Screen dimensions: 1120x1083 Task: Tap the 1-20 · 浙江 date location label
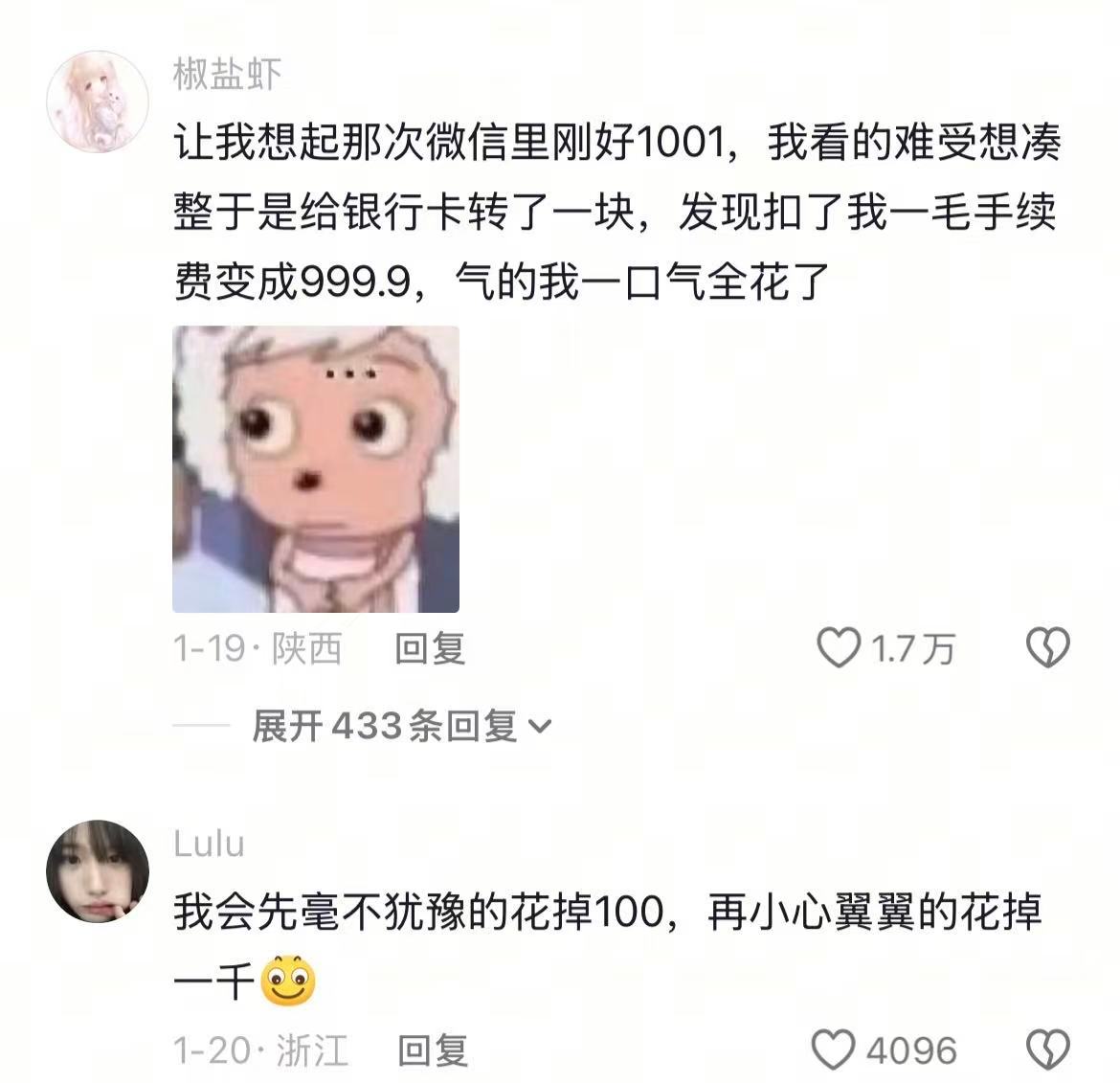click(260, 1050)
